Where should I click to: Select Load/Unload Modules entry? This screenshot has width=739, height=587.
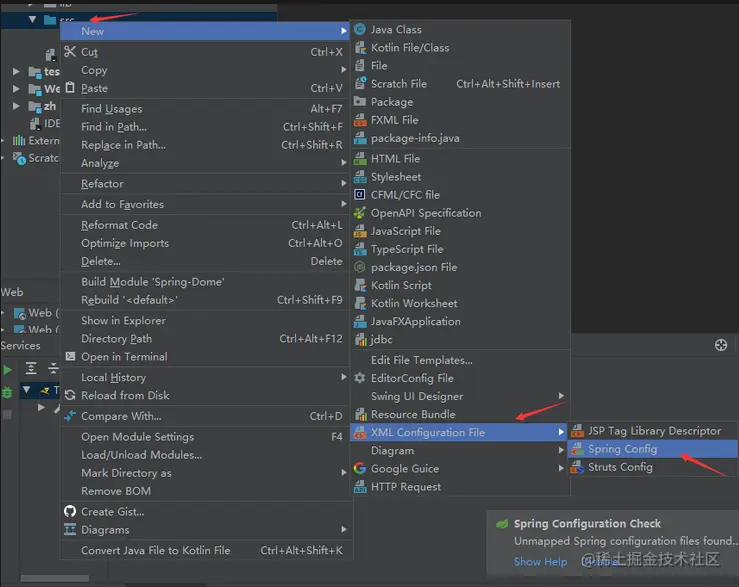pyautogui.click(x=205, y=455)
